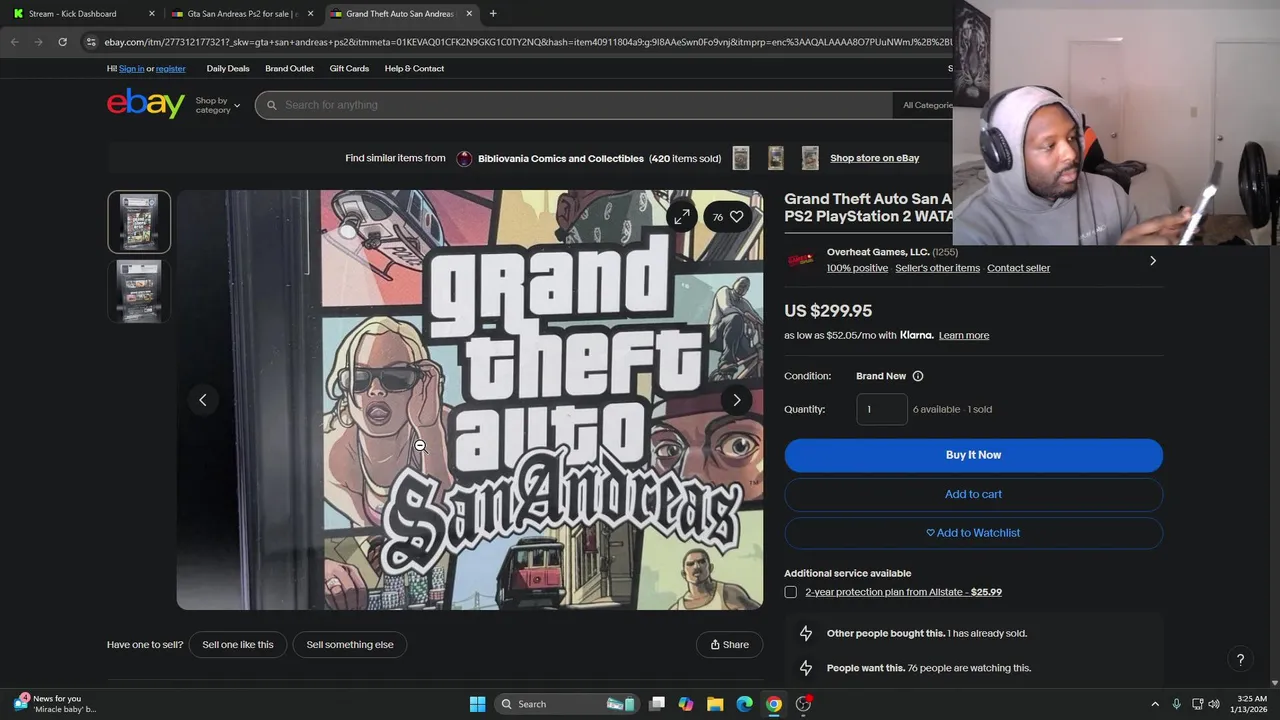Check the 2-year Allstate protection plan box
Viewport: 1280px width, 720px height.
[791, 592]
